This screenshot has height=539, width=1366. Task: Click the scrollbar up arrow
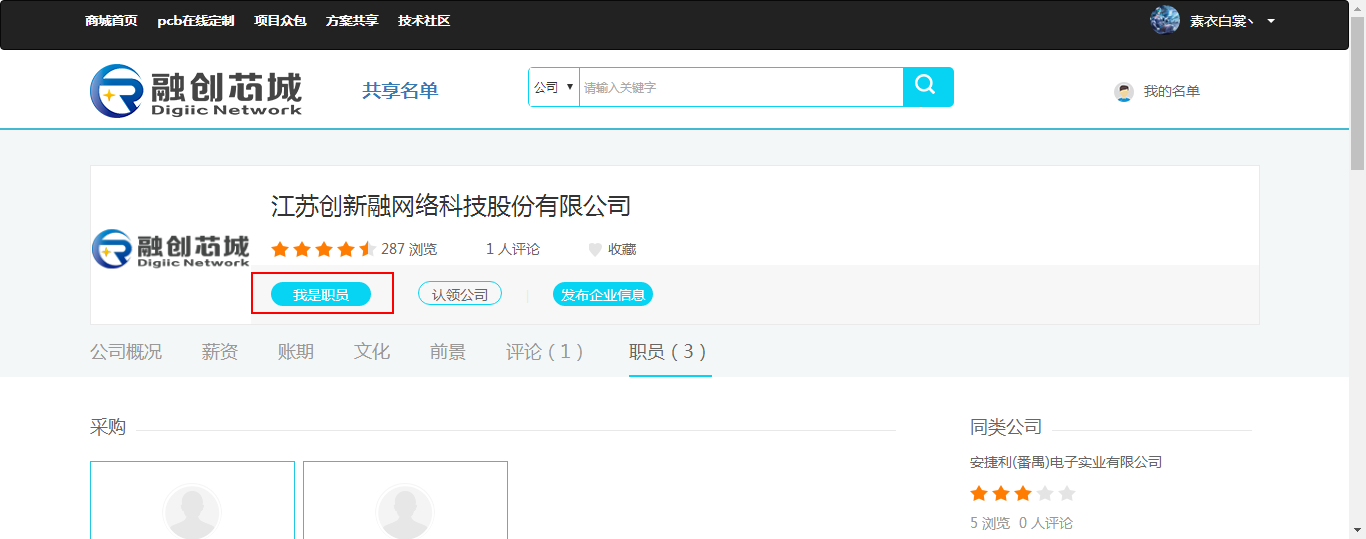click(1358, 7)
